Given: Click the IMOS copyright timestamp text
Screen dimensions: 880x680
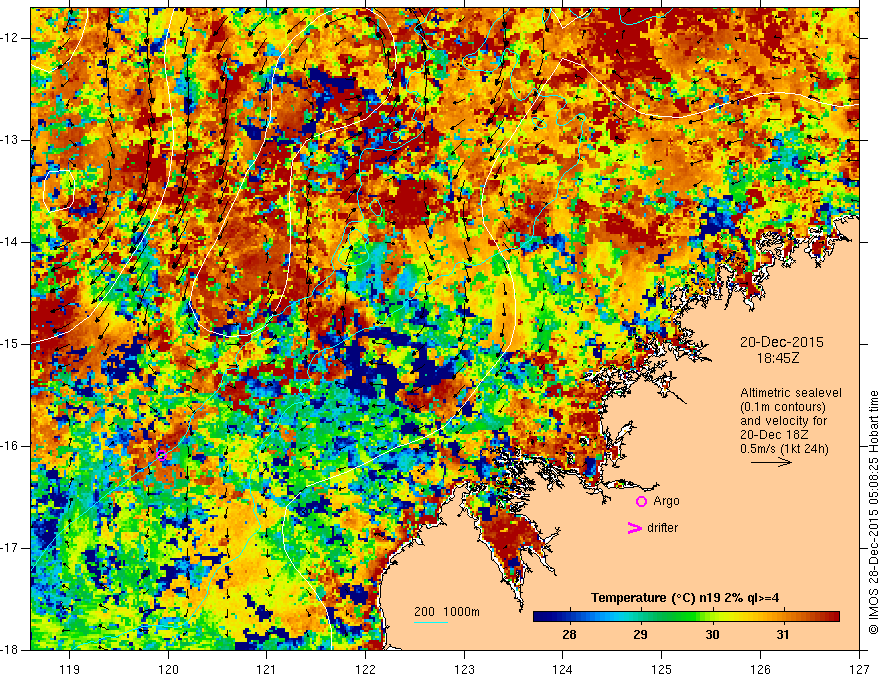Looking at the screenshot, I should (x=873, y=513).
